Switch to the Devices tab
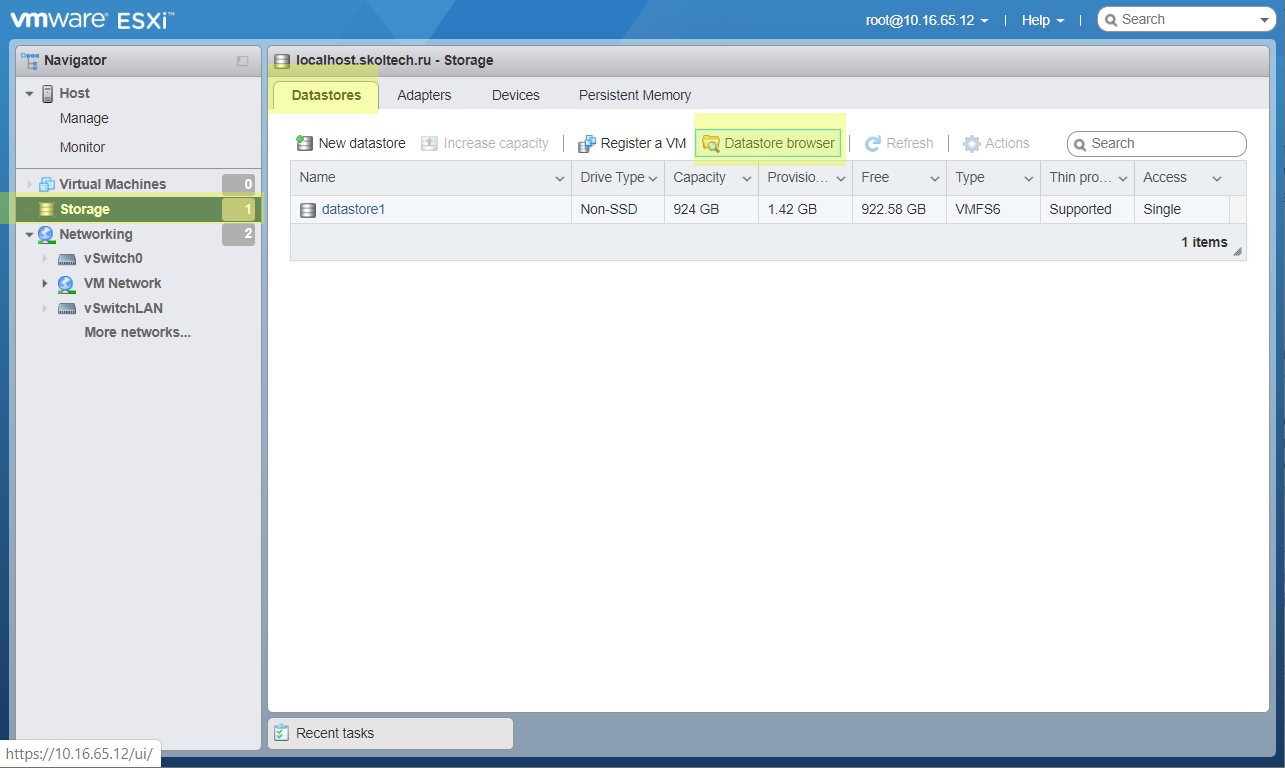 [x=516, y=95]
